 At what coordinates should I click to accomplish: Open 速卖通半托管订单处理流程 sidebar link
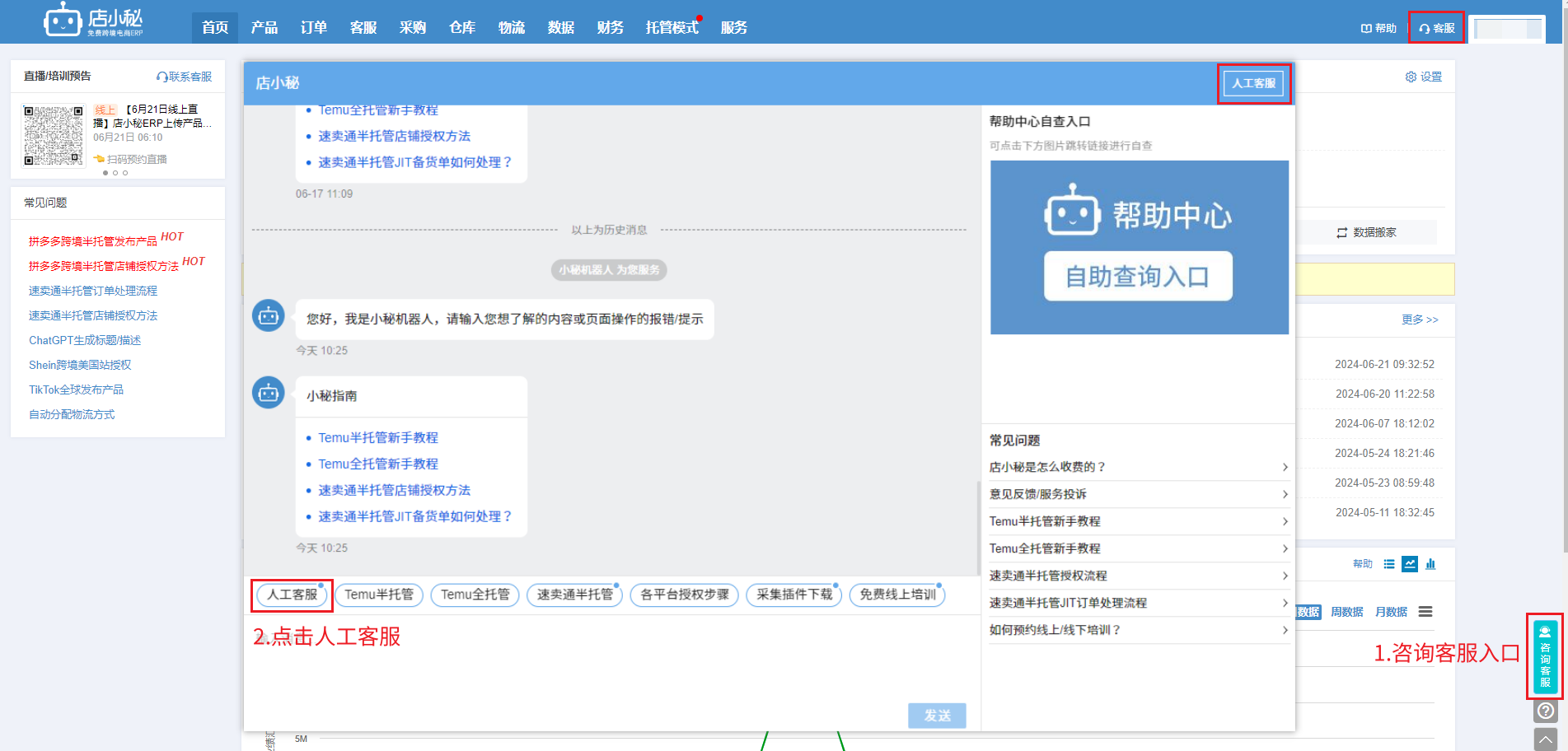point(92,291)
